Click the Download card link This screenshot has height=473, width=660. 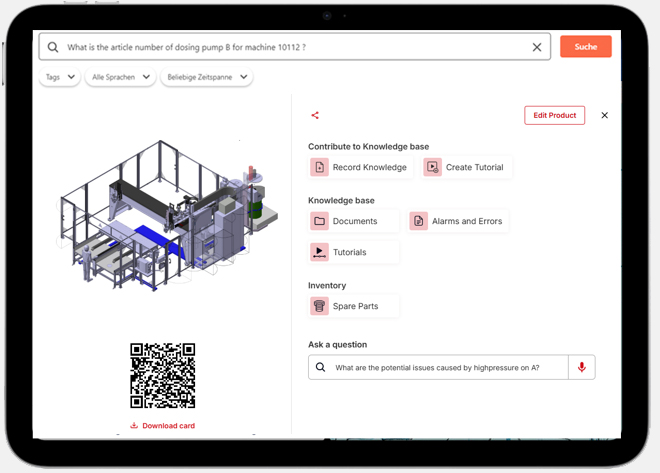click(162, 426)
